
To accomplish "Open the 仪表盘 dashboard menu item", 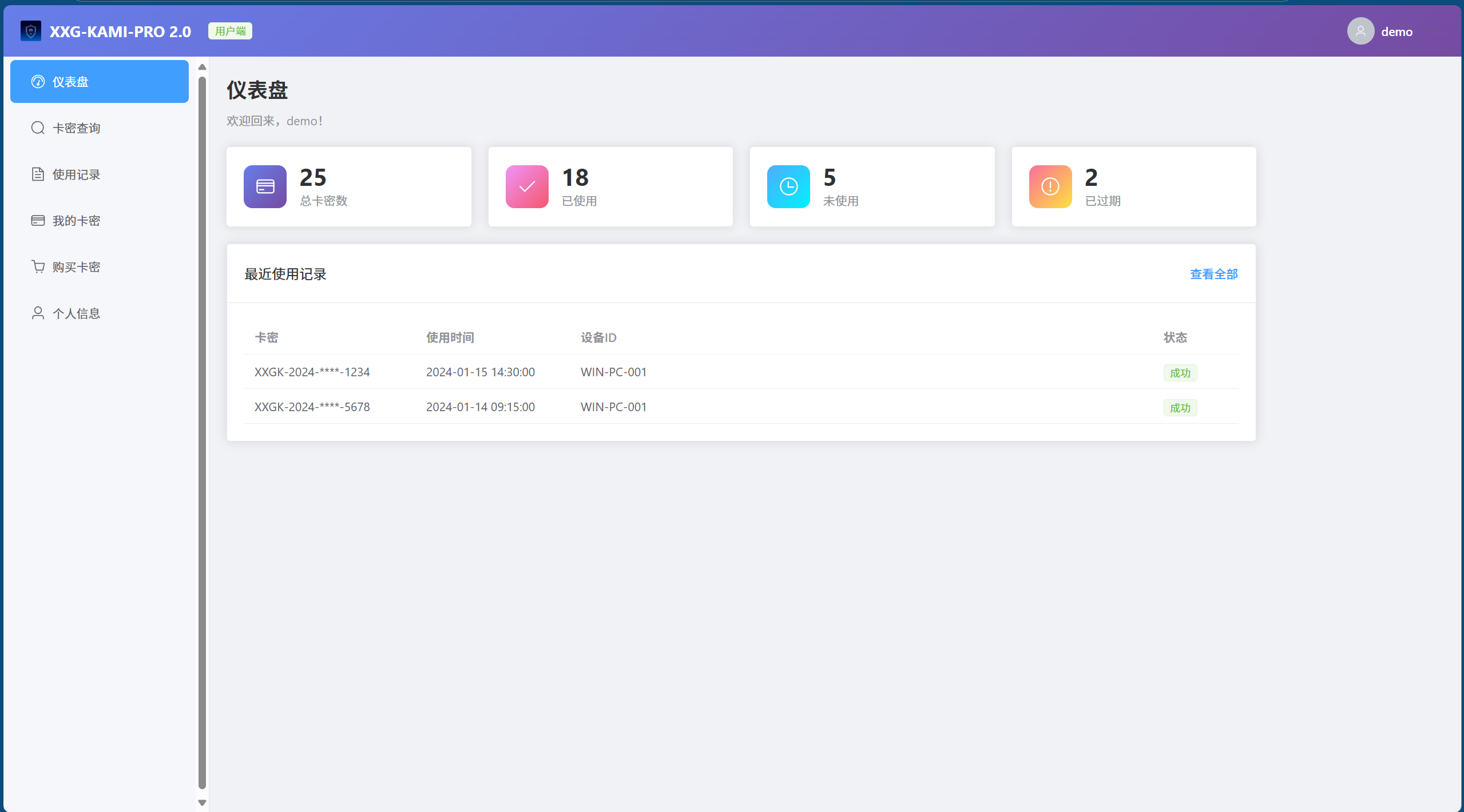I will [x=99, y=82].
